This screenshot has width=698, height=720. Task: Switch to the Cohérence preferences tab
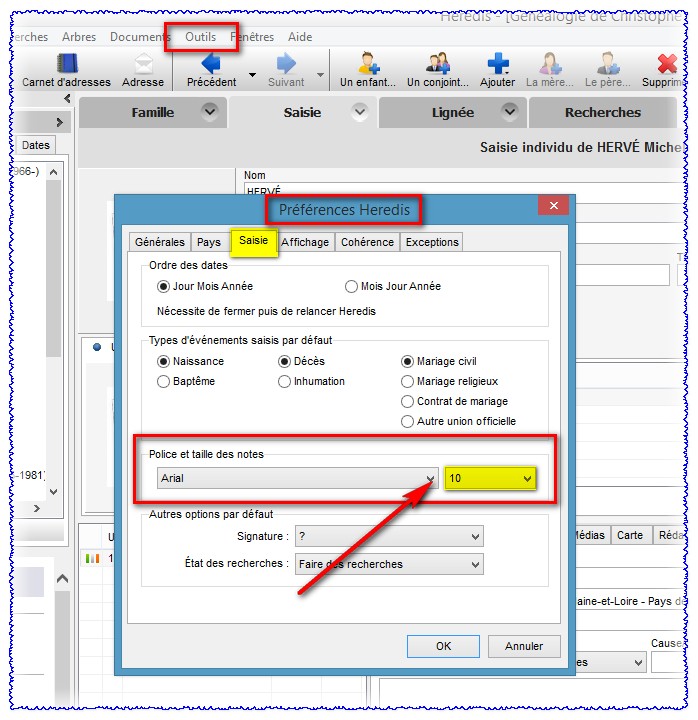[x=367, y=242]
